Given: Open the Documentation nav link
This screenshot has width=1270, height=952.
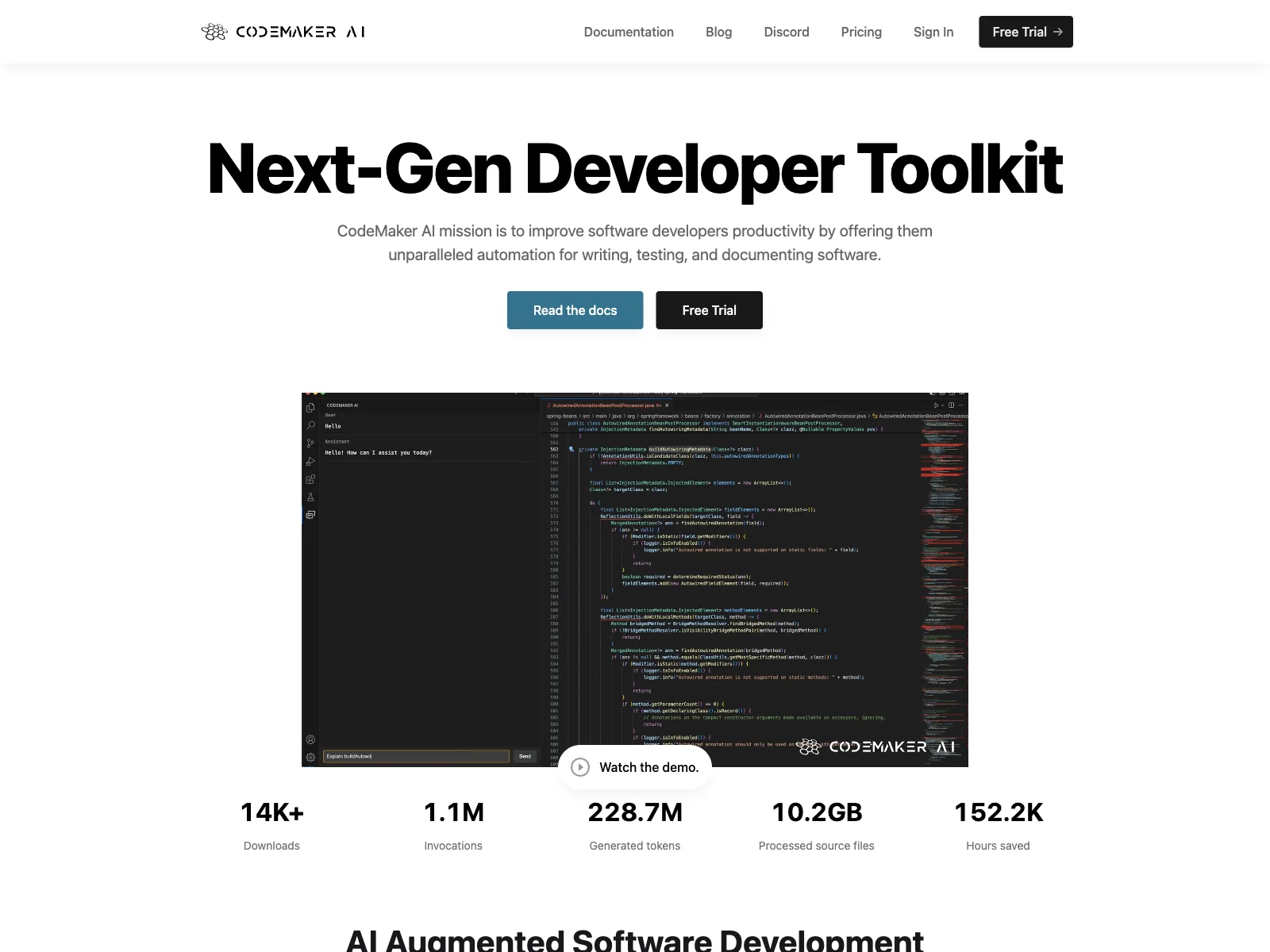Looking at the screenshot, I should click(629, 32).
